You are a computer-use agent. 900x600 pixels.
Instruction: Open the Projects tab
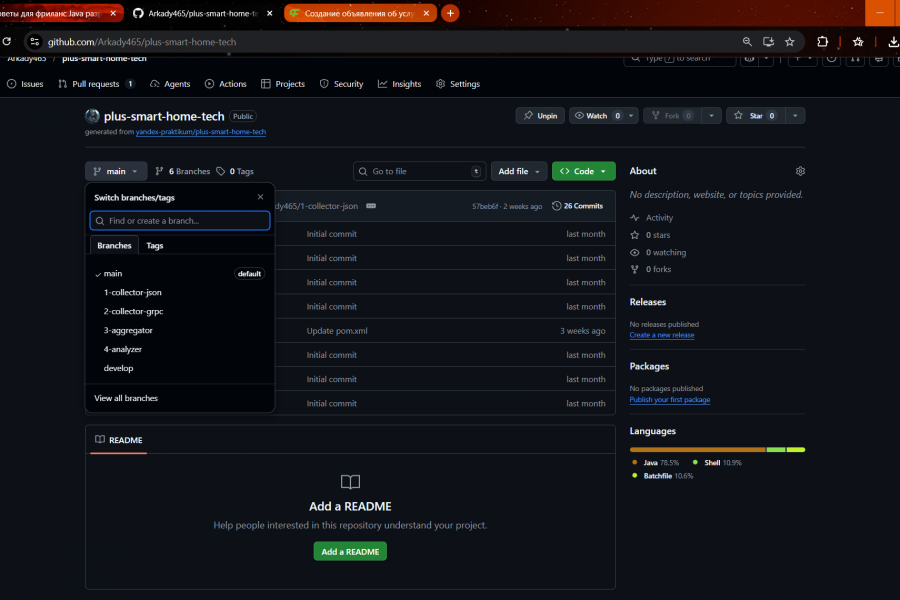pyautogui.click(x=283, y=84)
